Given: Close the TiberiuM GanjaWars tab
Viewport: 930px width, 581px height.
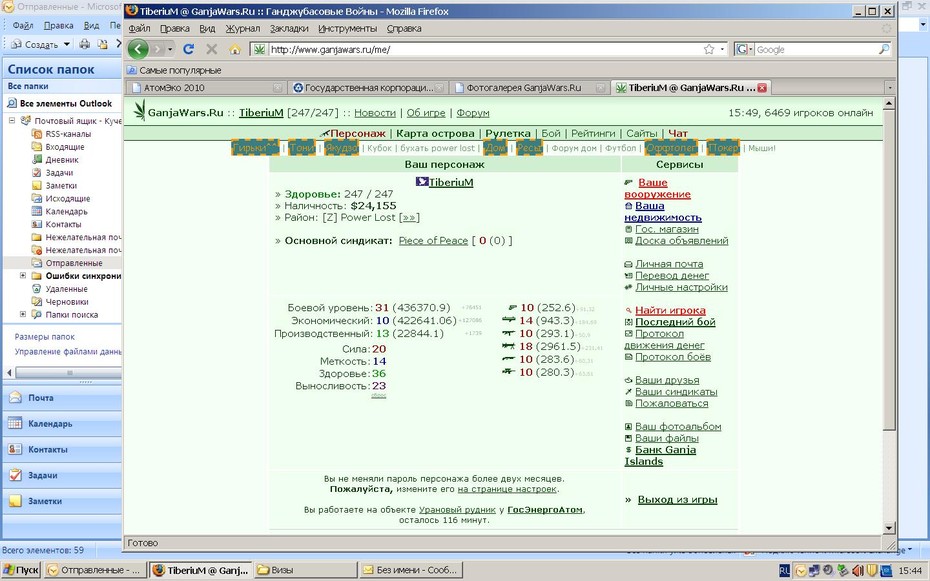Looking at the screenshot, I should coord(762,88).
